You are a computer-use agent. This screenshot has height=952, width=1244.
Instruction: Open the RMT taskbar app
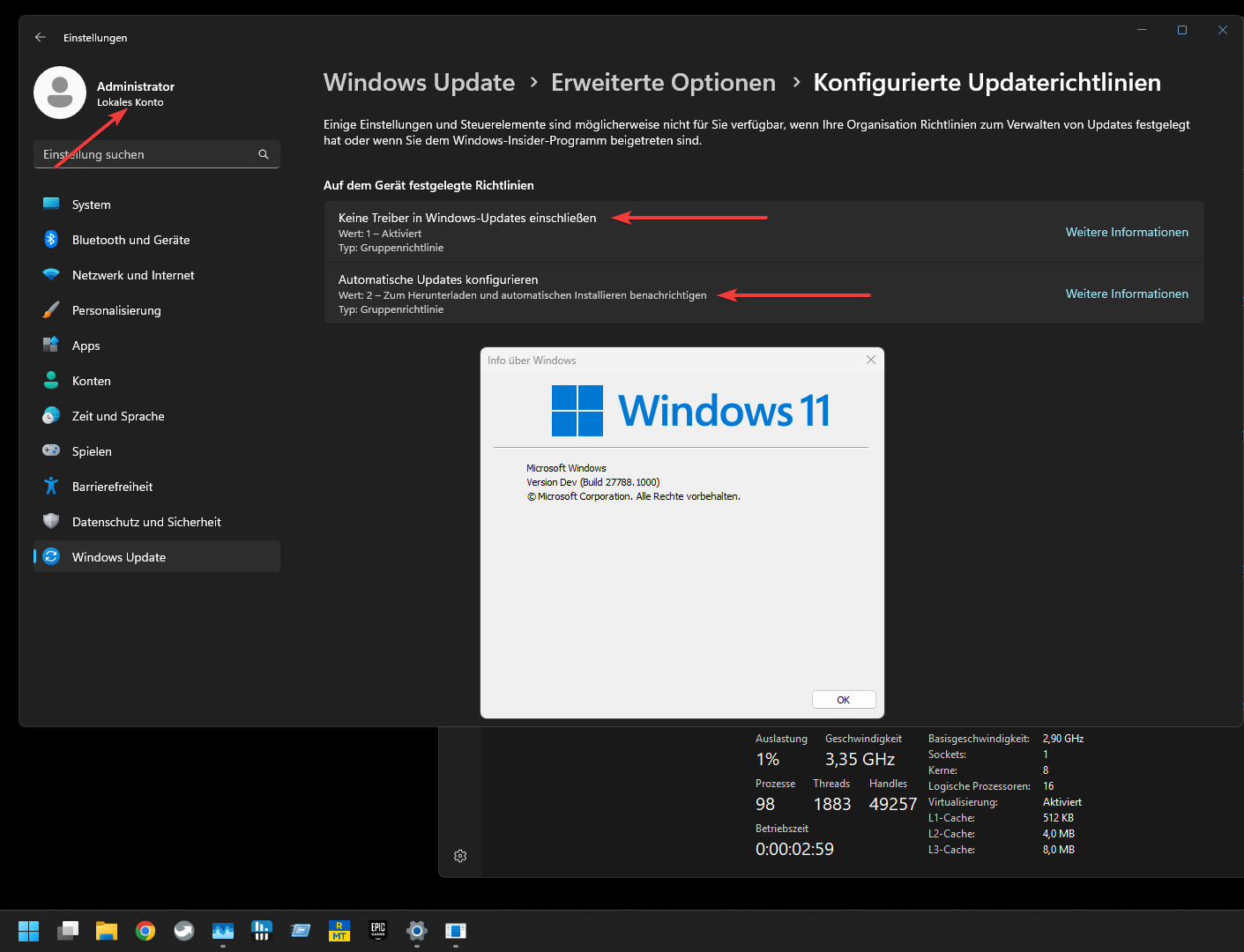[339, 931]
